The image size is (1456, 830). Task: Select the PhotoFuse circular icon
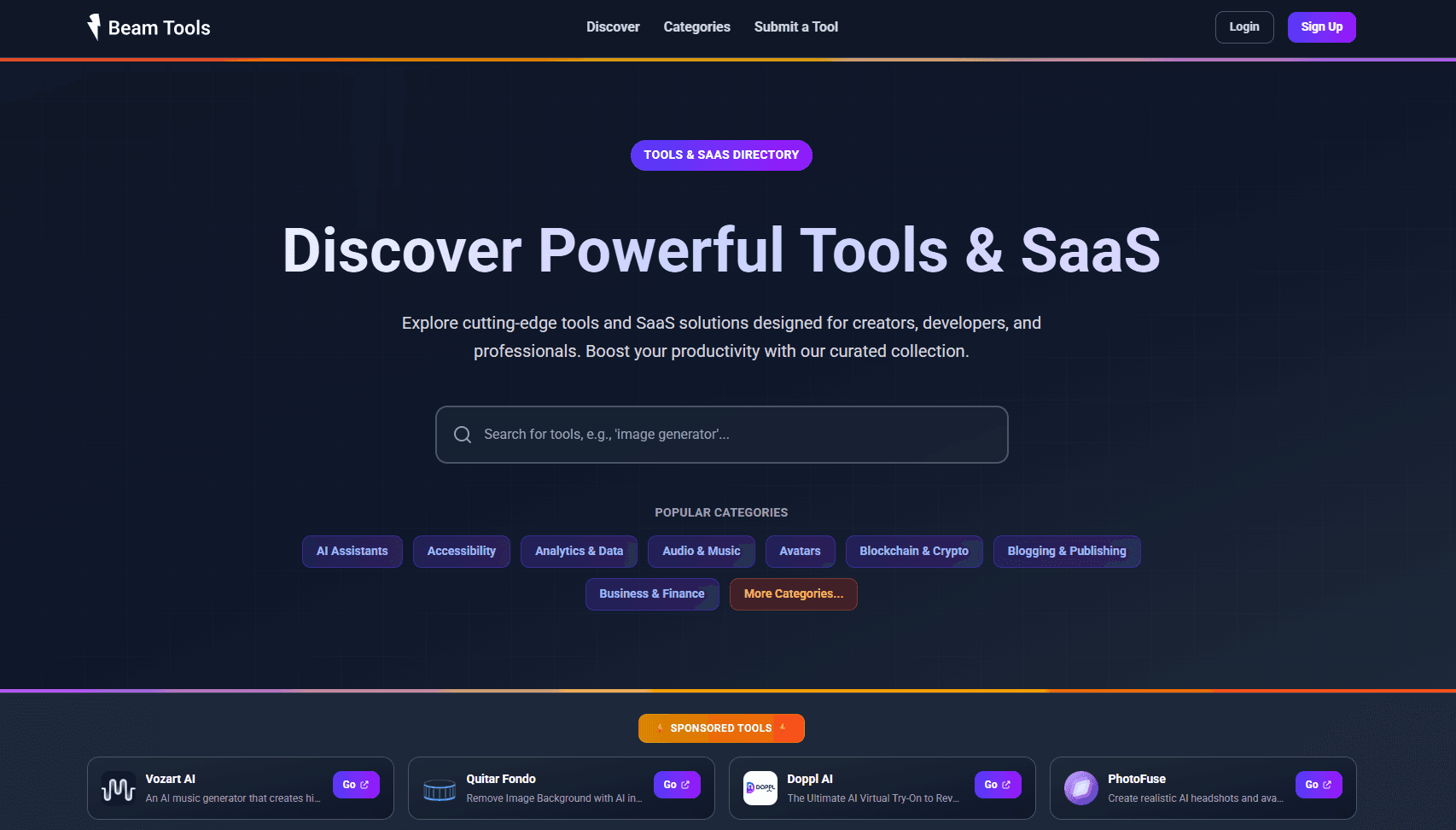[1080, 788]
